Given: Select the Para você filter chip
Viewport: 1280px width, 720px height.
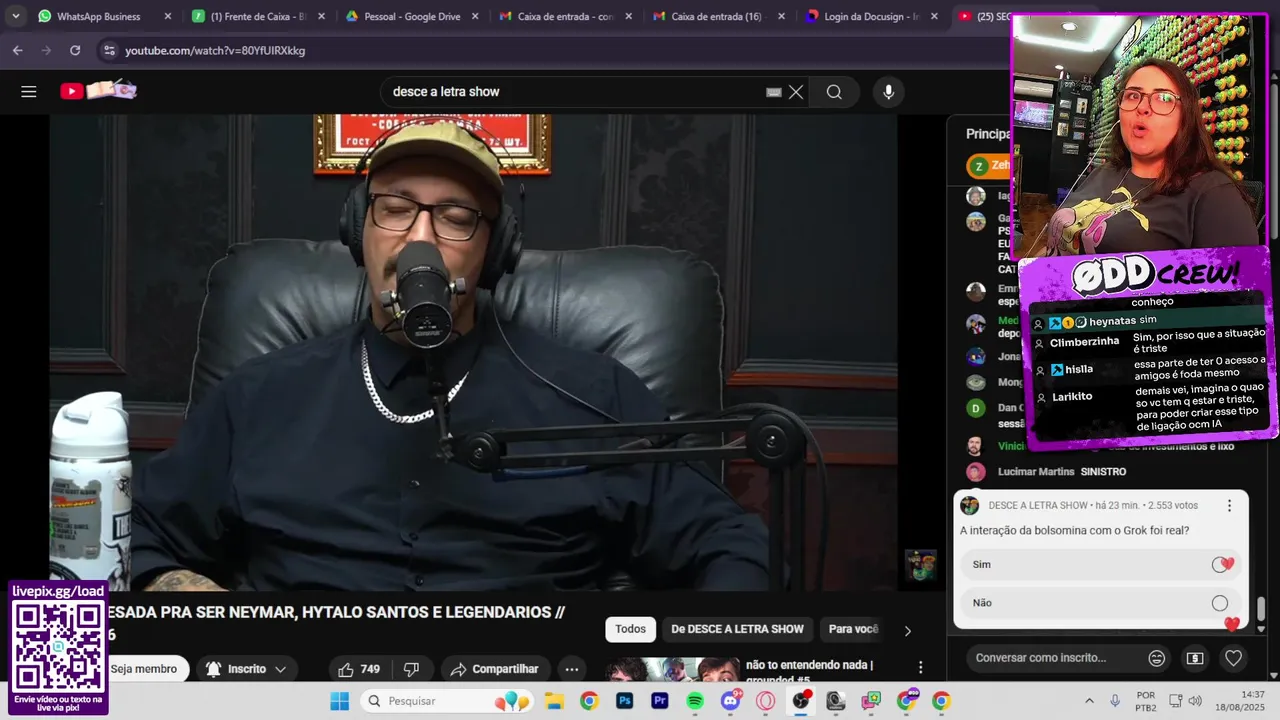Looking at the screenshot, I should coord(853,629).
